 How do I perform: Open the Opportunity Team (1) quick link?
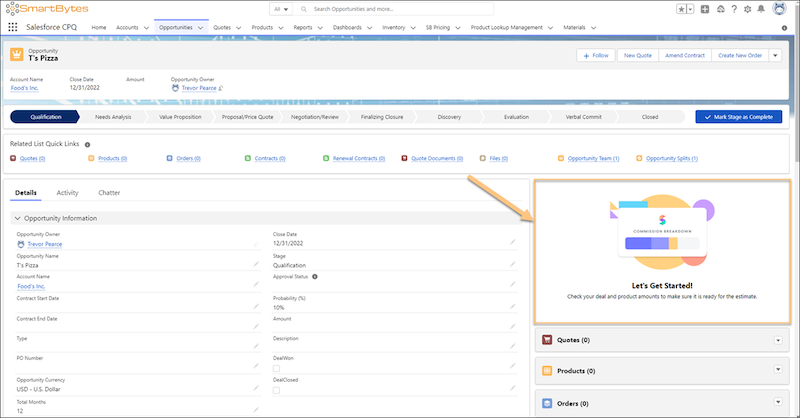[593, 159]
